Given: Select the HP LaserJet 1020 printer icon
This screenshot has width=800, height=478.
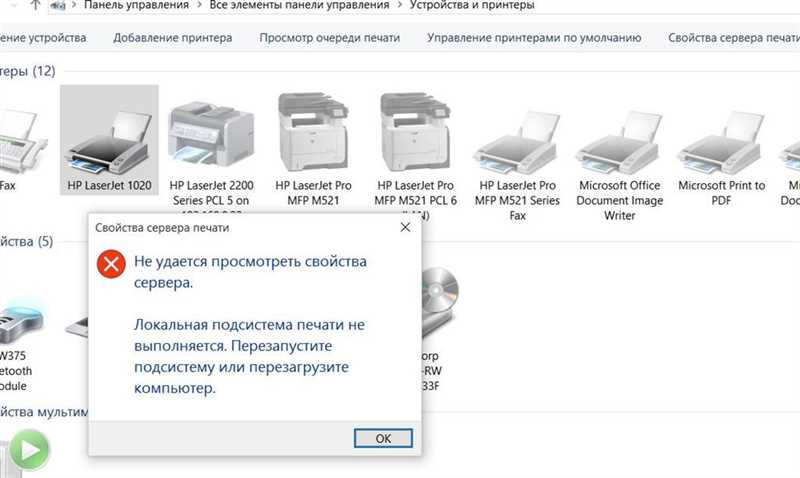Looking at the screenshot, I should point(109,140).
